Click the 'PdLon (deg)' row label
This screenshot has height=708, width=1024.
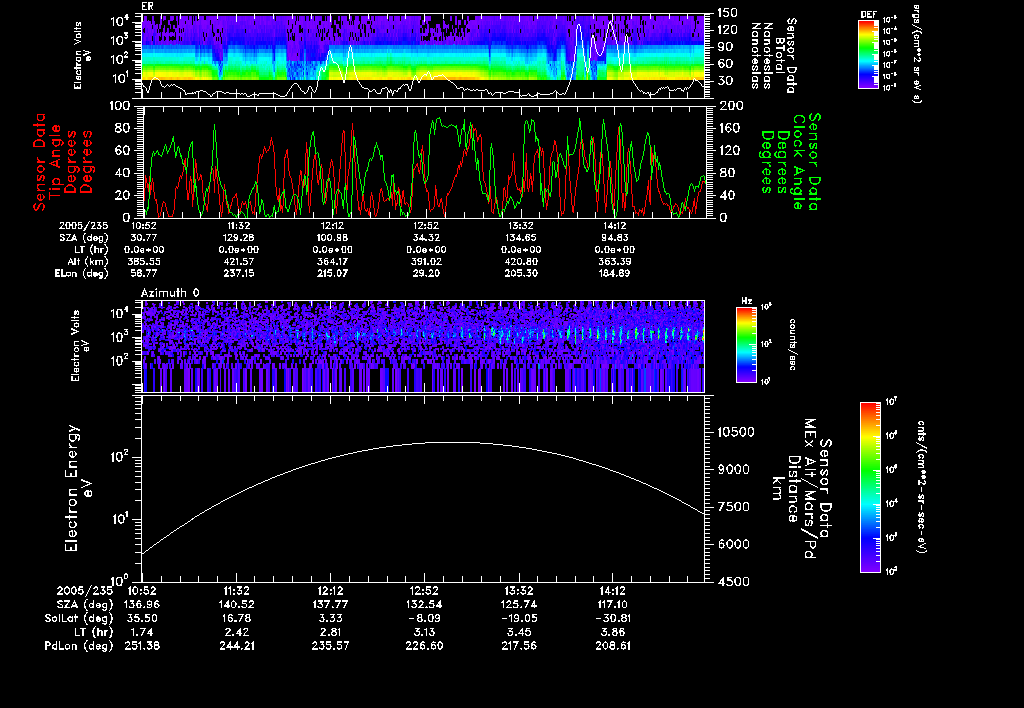pyautogui.click(x=79, y=646)
